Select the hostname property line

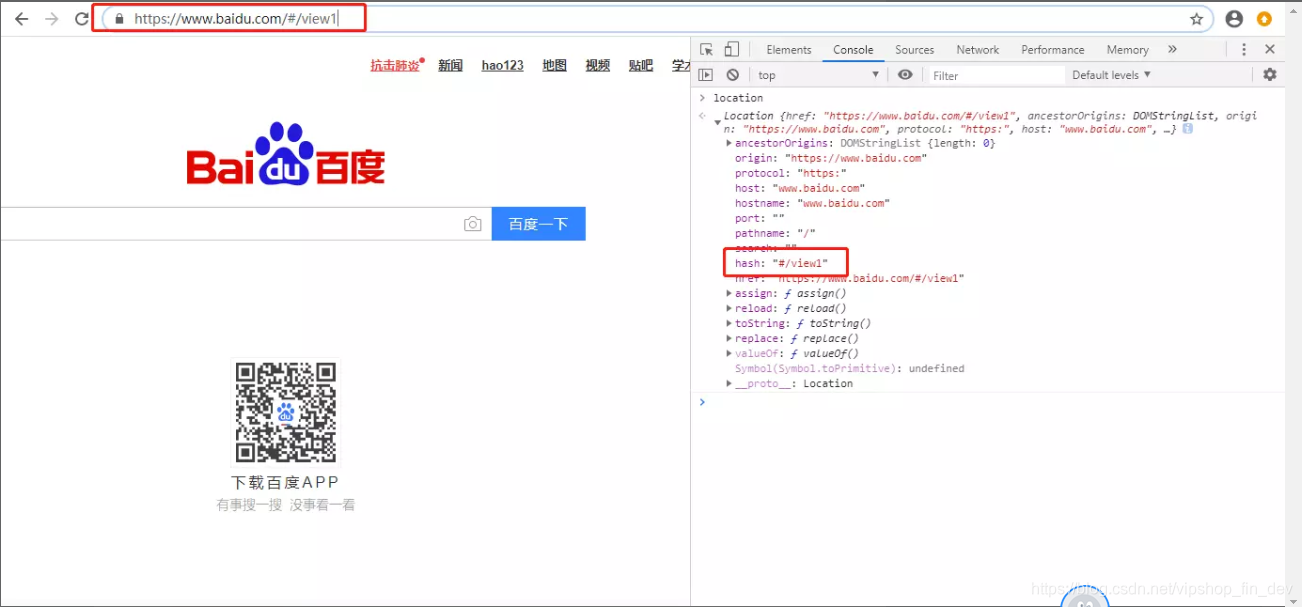pos(812,203)
